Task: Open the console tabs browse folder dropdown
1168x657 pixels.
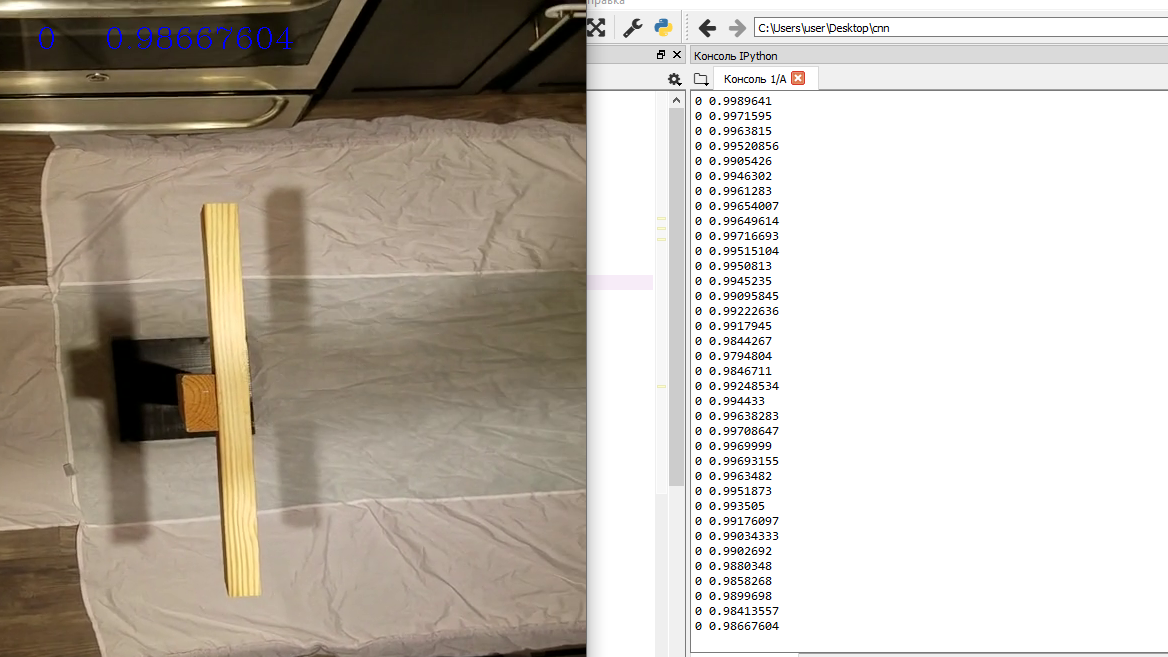Action: coord(701,79)
